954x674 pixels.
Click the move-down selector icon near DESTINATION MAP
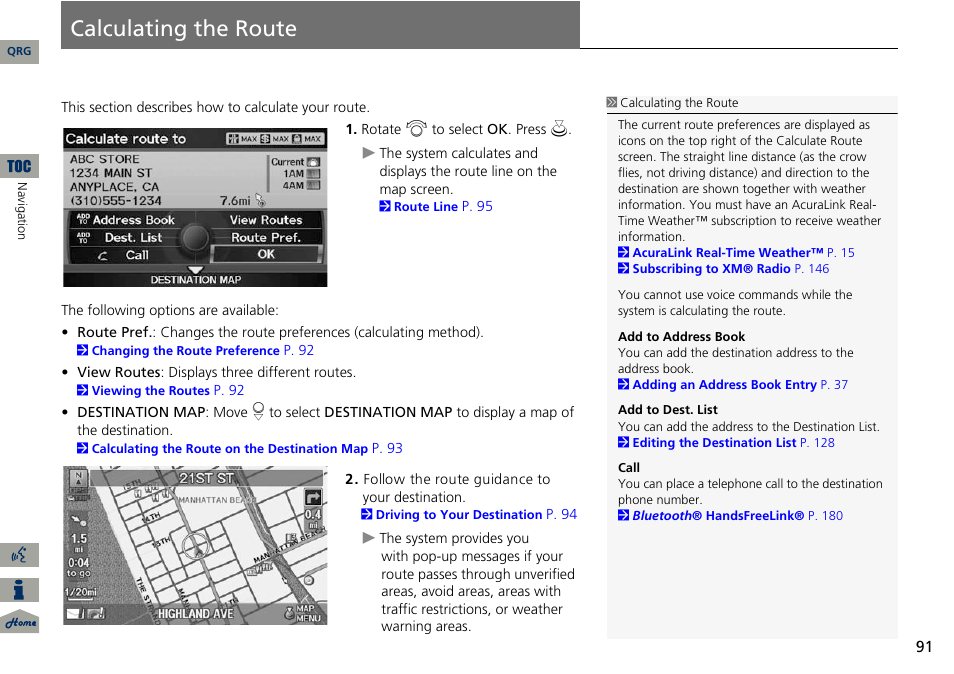click(258, 411)
